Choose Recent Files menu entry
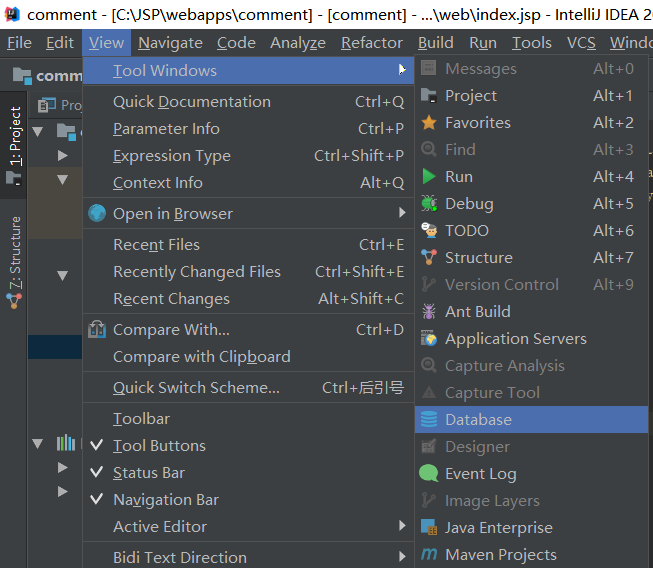This screenshot has width=653, height=568. point(156,245)
